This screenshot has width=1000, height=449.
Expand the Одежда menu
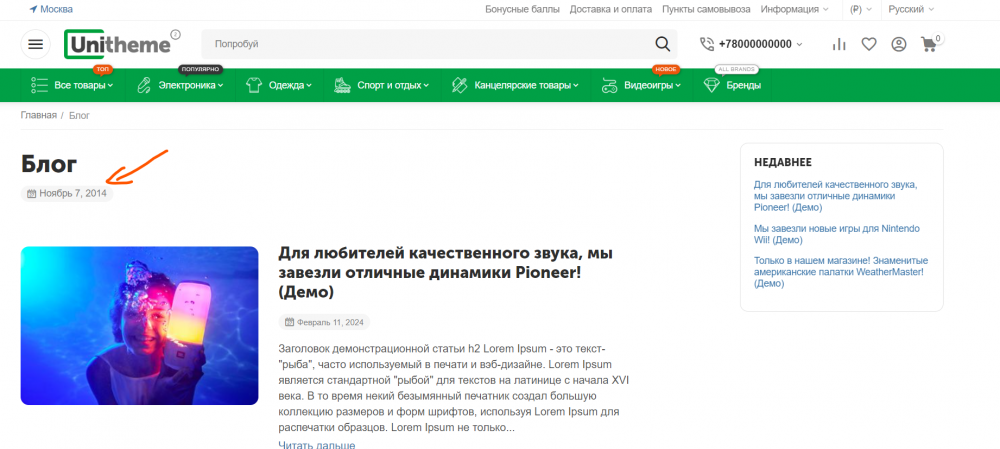tap(290, 85)
